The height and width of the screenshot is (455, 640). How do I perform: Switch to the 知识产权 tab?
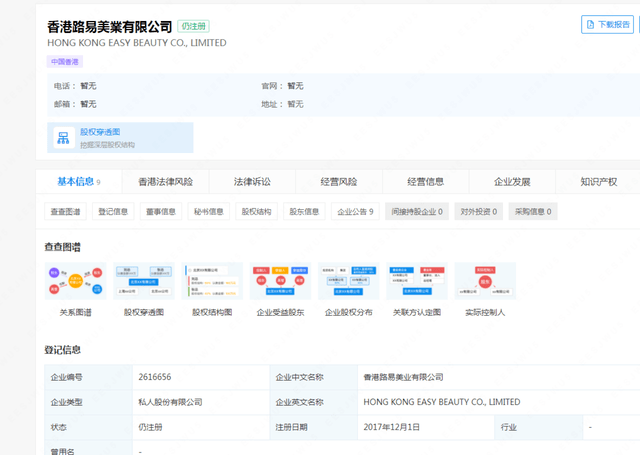598,182
